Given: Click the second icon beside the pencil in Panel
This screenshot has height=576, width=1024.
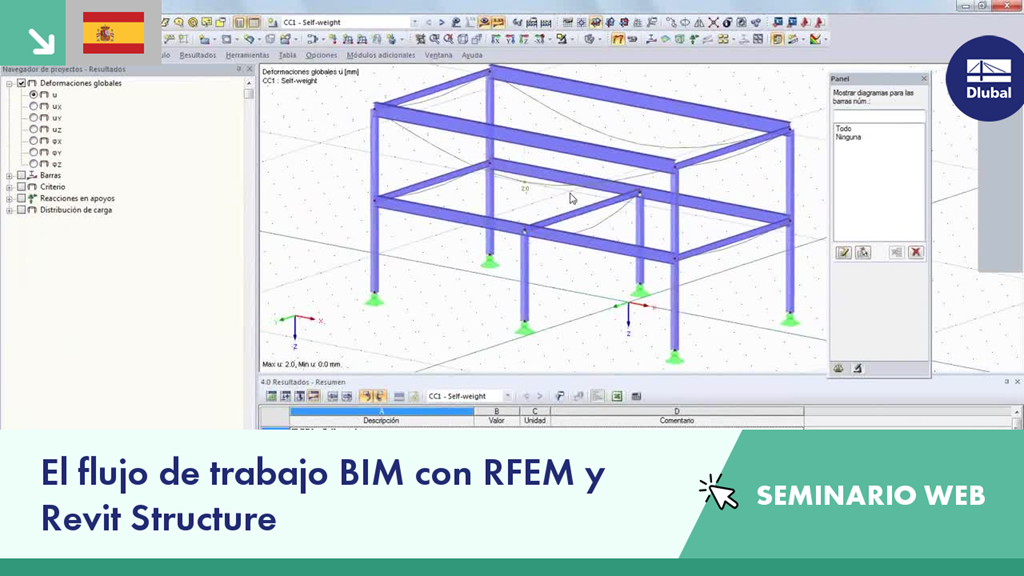Looking at the screenshot, I should click(863, 252).
